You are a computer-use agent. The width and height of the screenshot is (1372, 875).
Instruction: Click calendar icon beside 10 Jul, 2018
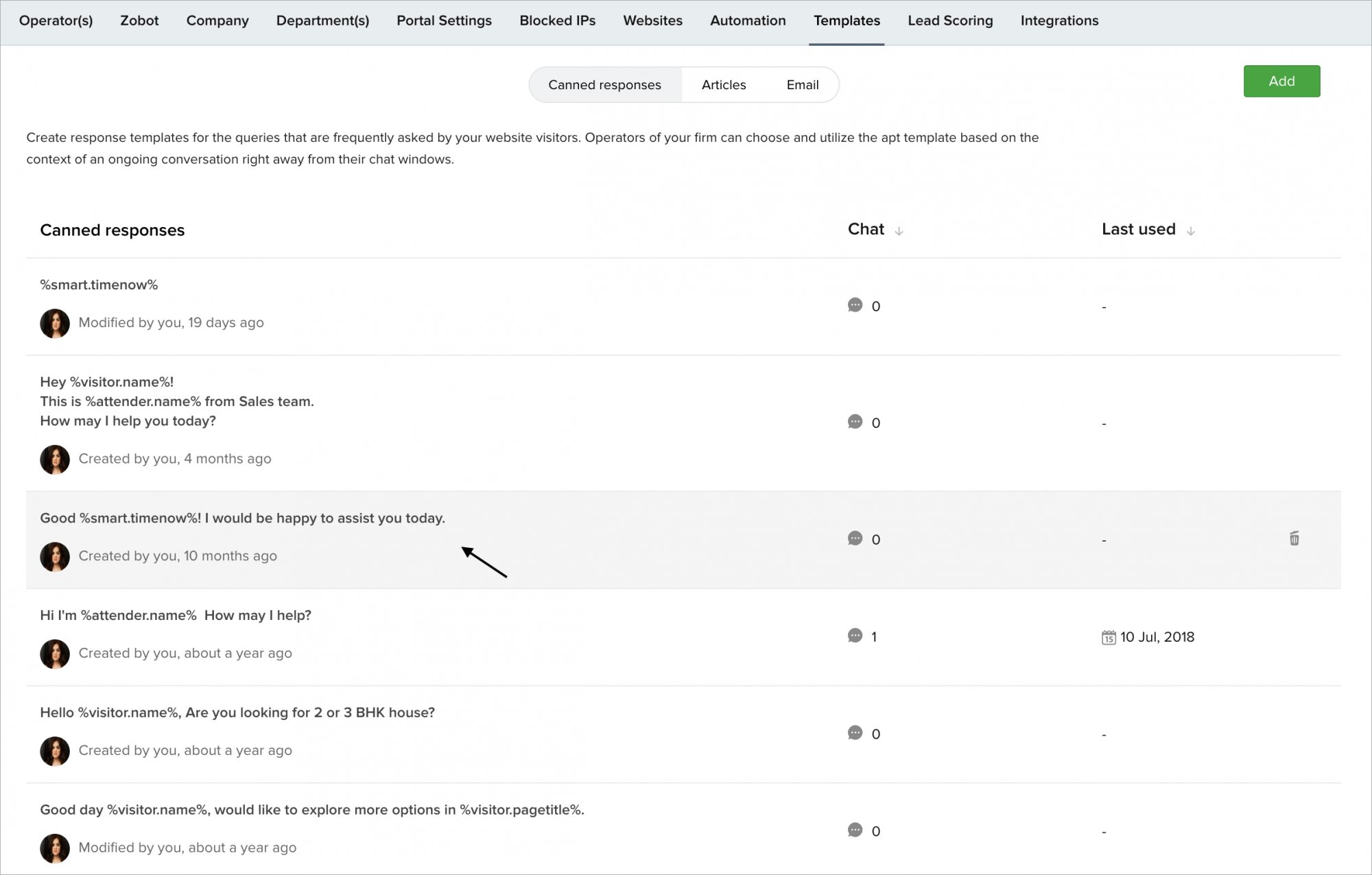coord(1109,637)
